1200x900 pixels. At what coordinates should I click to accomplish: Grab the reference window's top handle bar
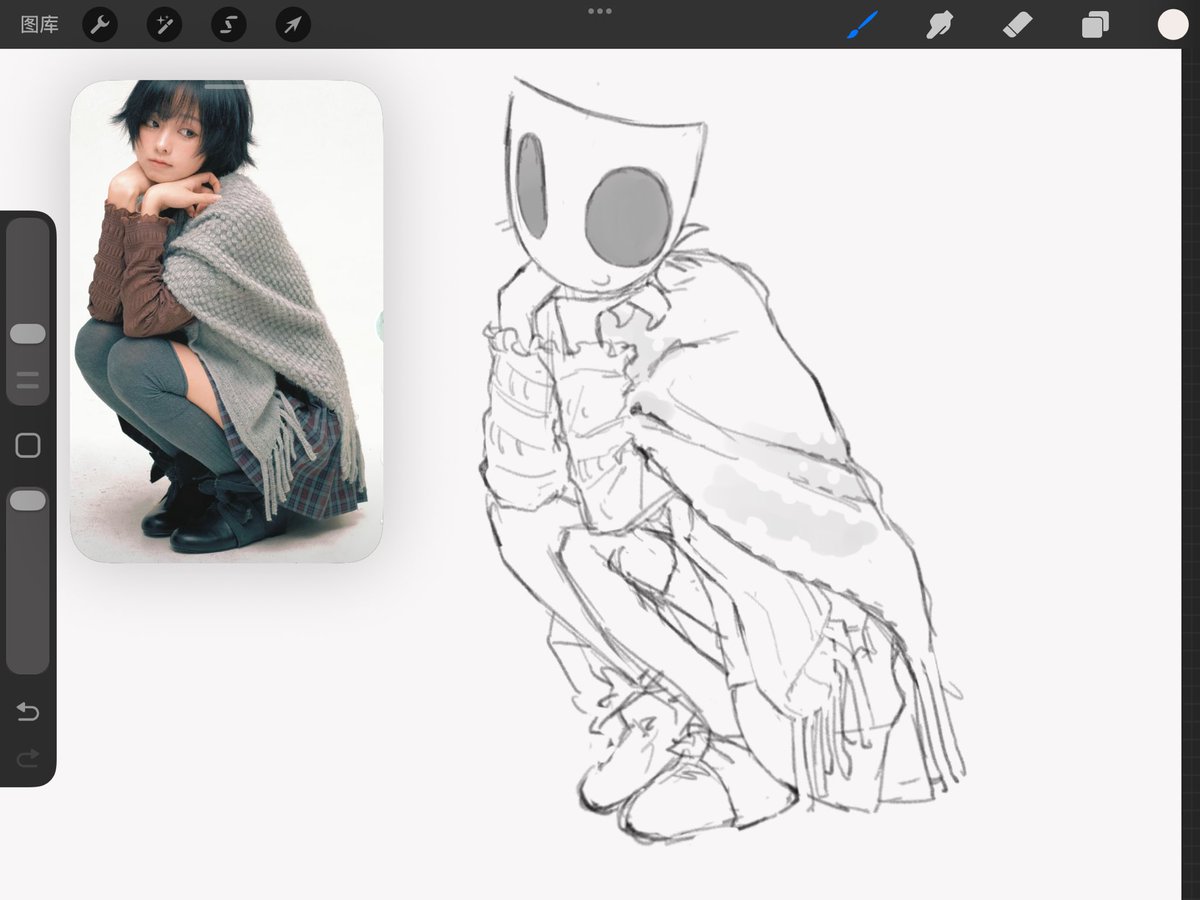coord(227,87)
